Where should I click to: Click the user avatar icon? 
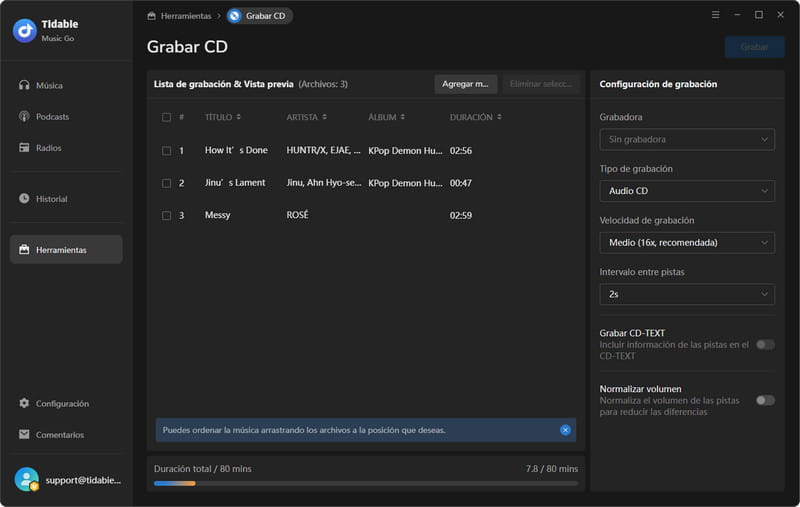(27, 479)
